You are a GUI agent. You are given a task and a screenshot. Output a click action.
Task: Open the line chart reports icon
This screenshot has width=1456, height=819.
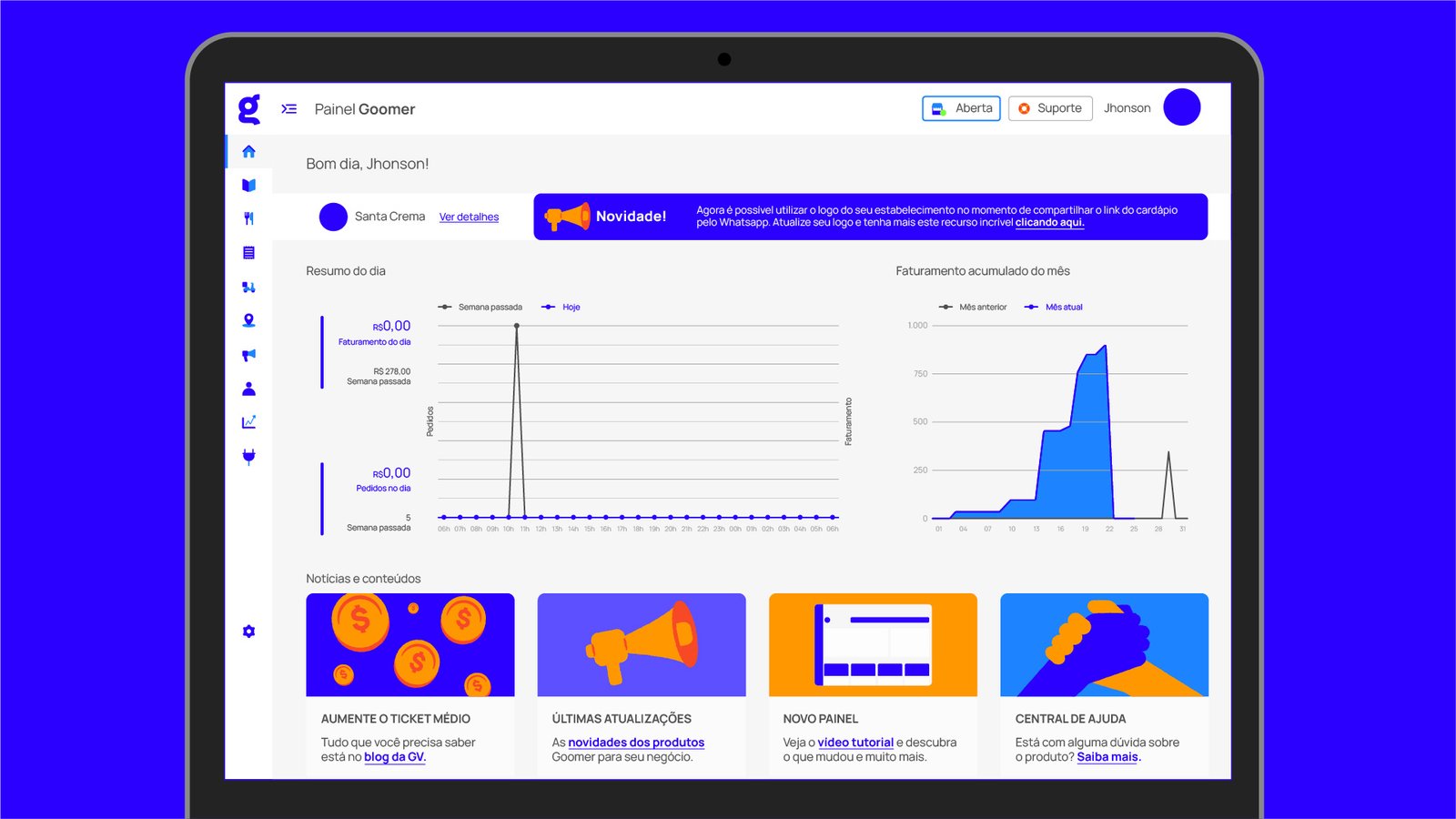[248, 422]
